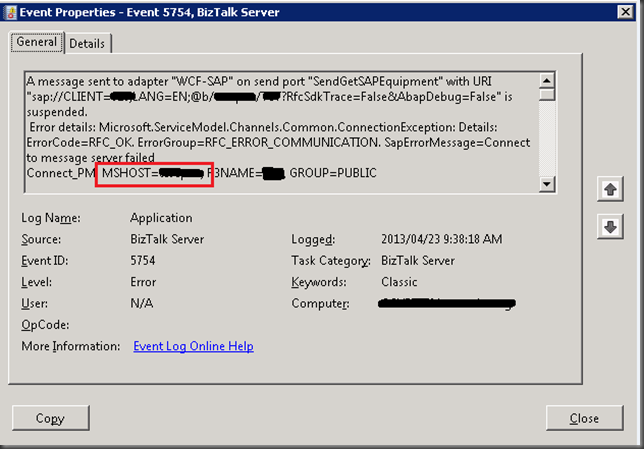The height and width of the screenshot is (449, 644).
Task: Close the Event Properties window
Action: 625,12
